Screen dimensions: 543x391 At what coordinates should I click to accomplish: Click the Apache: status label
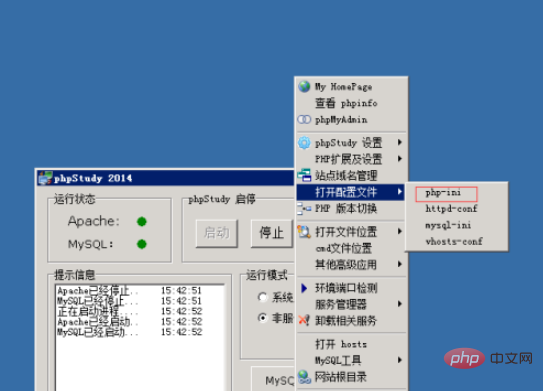[x=94, y=221]
